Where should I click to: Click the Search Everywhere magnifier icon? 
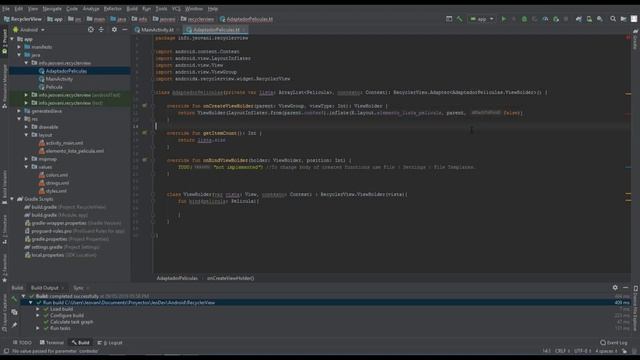(x=613, y=19)
